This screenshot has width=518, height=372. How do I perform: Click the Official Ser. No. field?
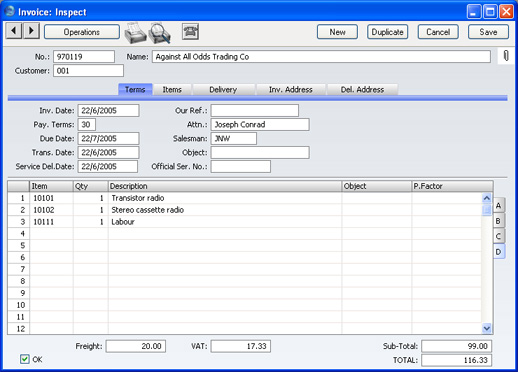[241, 167]
